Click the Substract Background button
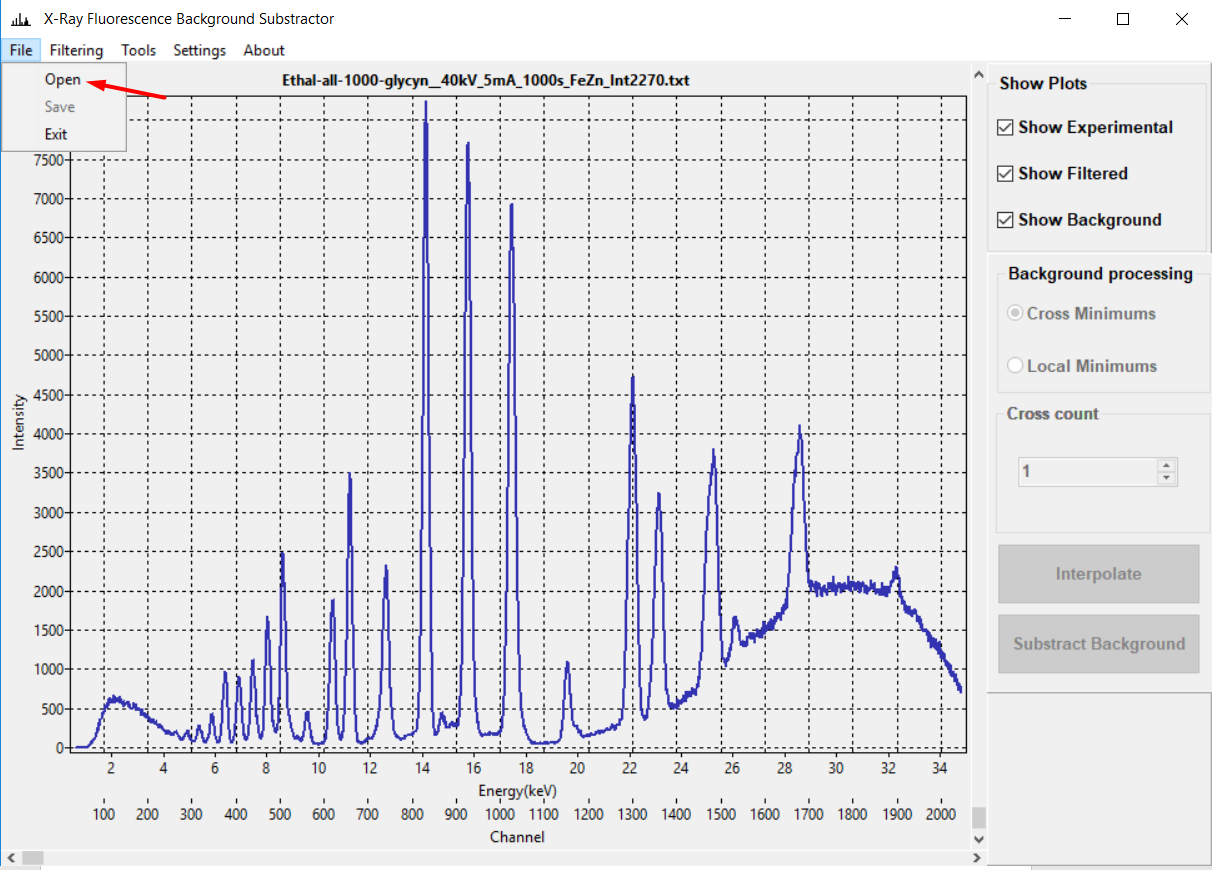Image resolution: width=1212 pixels, height=870 pixels. 1098,644
